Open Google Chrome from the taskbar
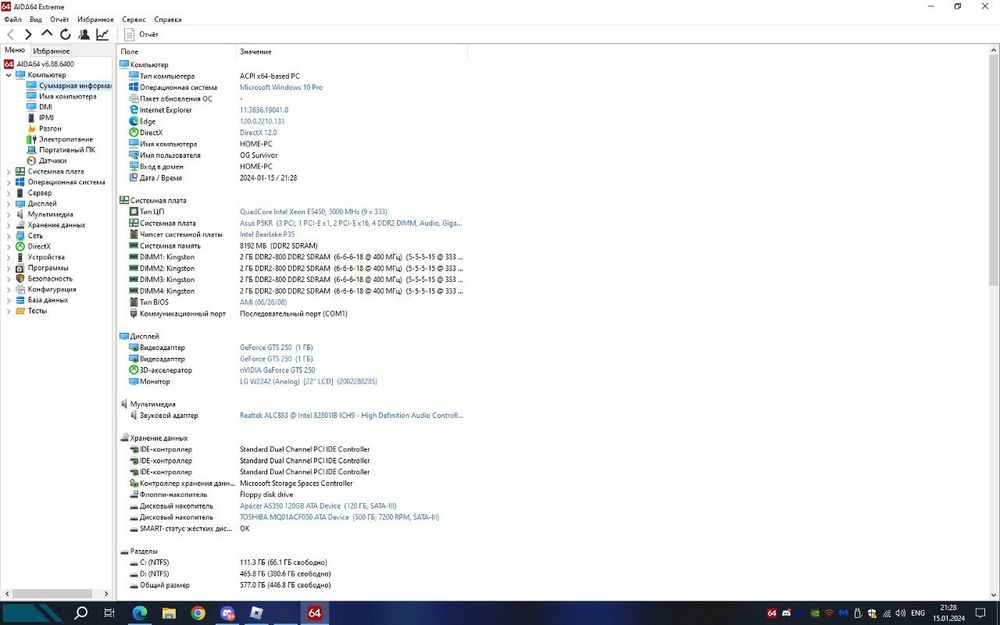Image resolution: width=1000 pixels, height=625 pixels. click(x=198, y=613)
